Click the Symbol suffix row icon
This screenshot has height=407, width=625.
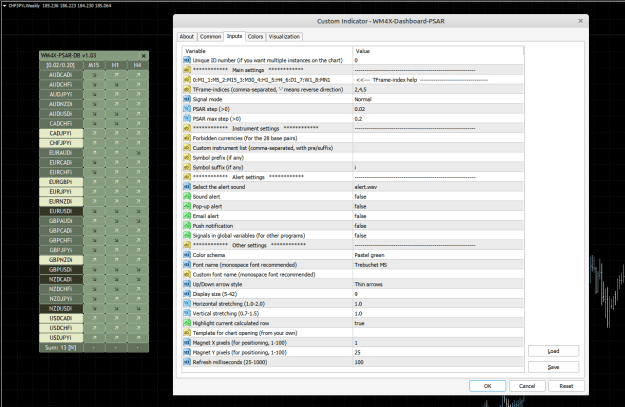[187, 167]
